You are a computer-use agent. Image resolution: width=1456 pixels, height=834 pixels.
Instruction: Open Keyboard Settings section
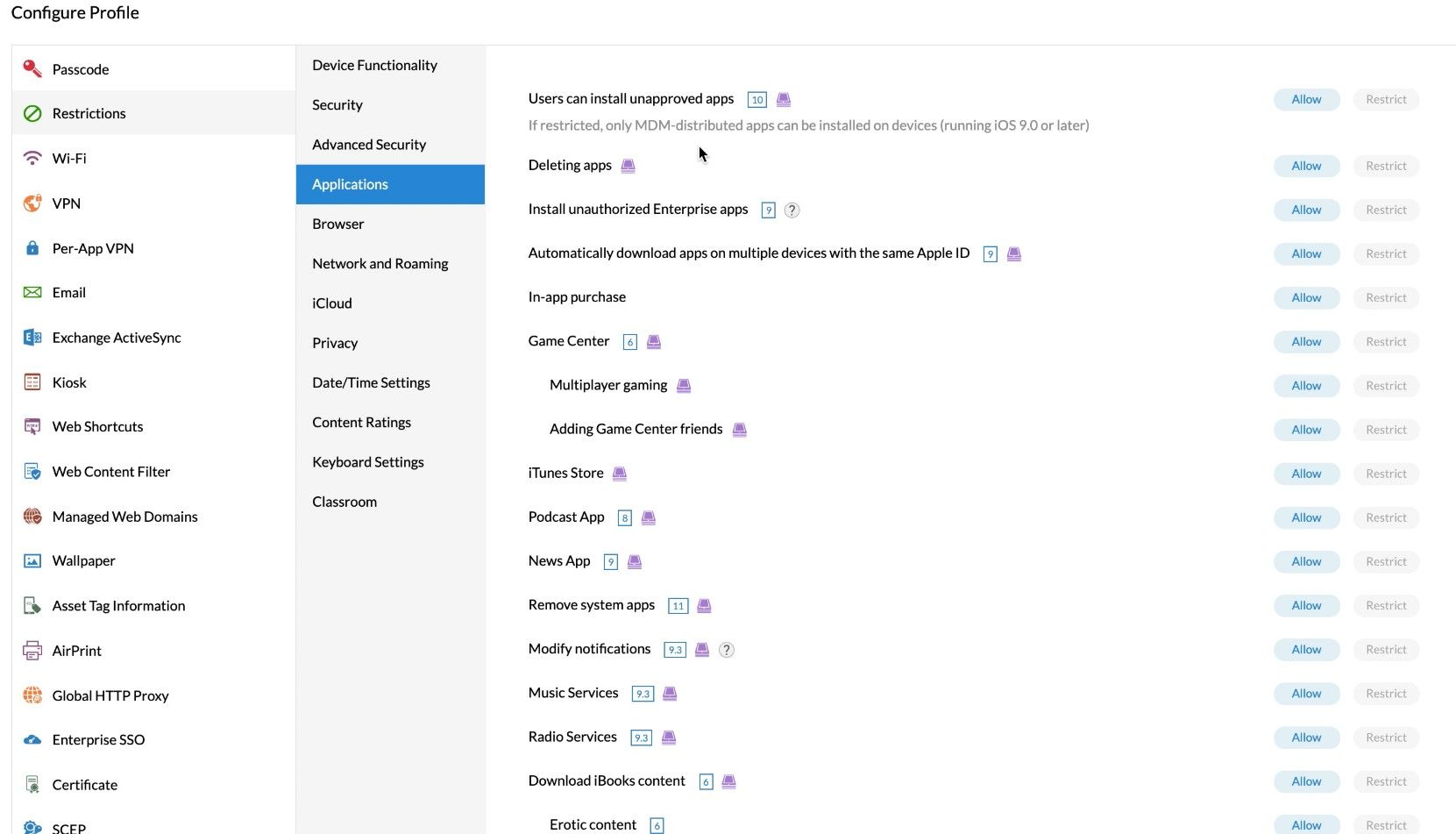[x=391, y=462]
